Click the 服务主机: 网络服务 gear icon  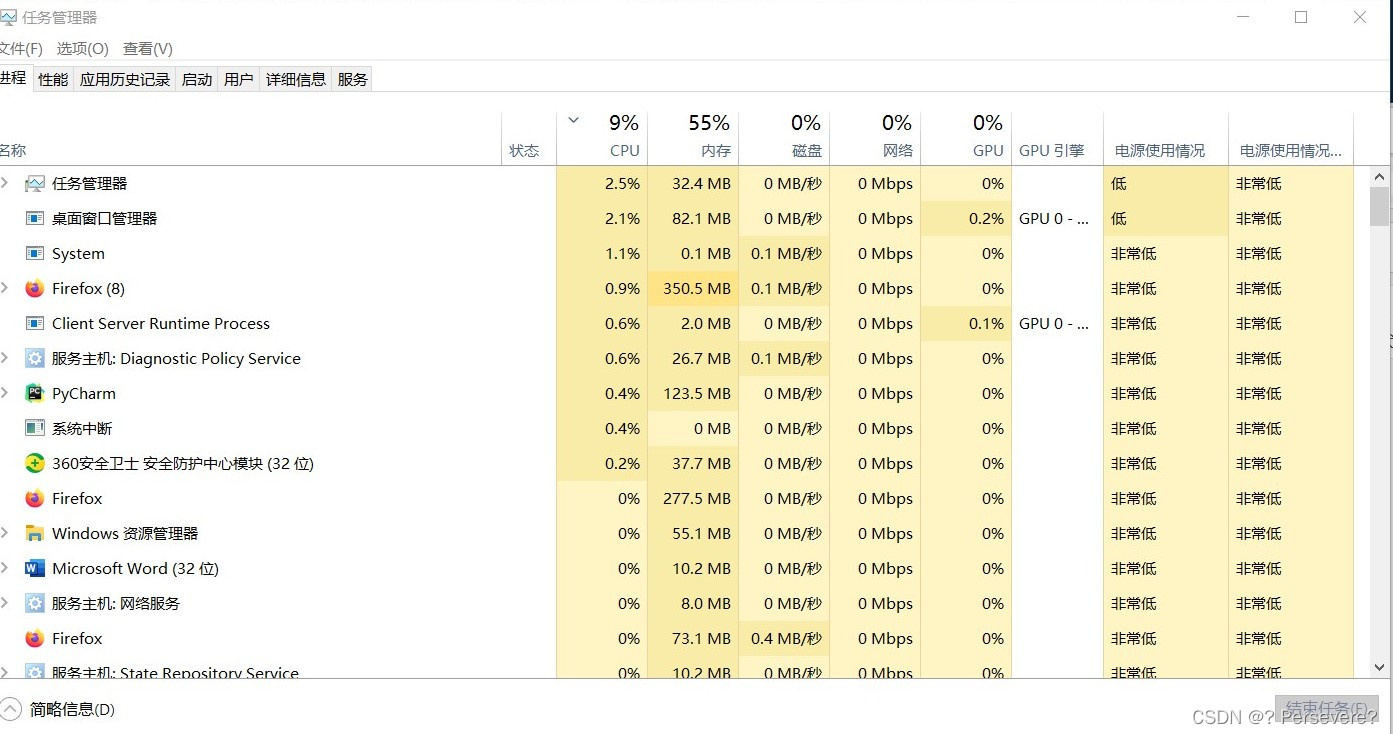point(35,604)
